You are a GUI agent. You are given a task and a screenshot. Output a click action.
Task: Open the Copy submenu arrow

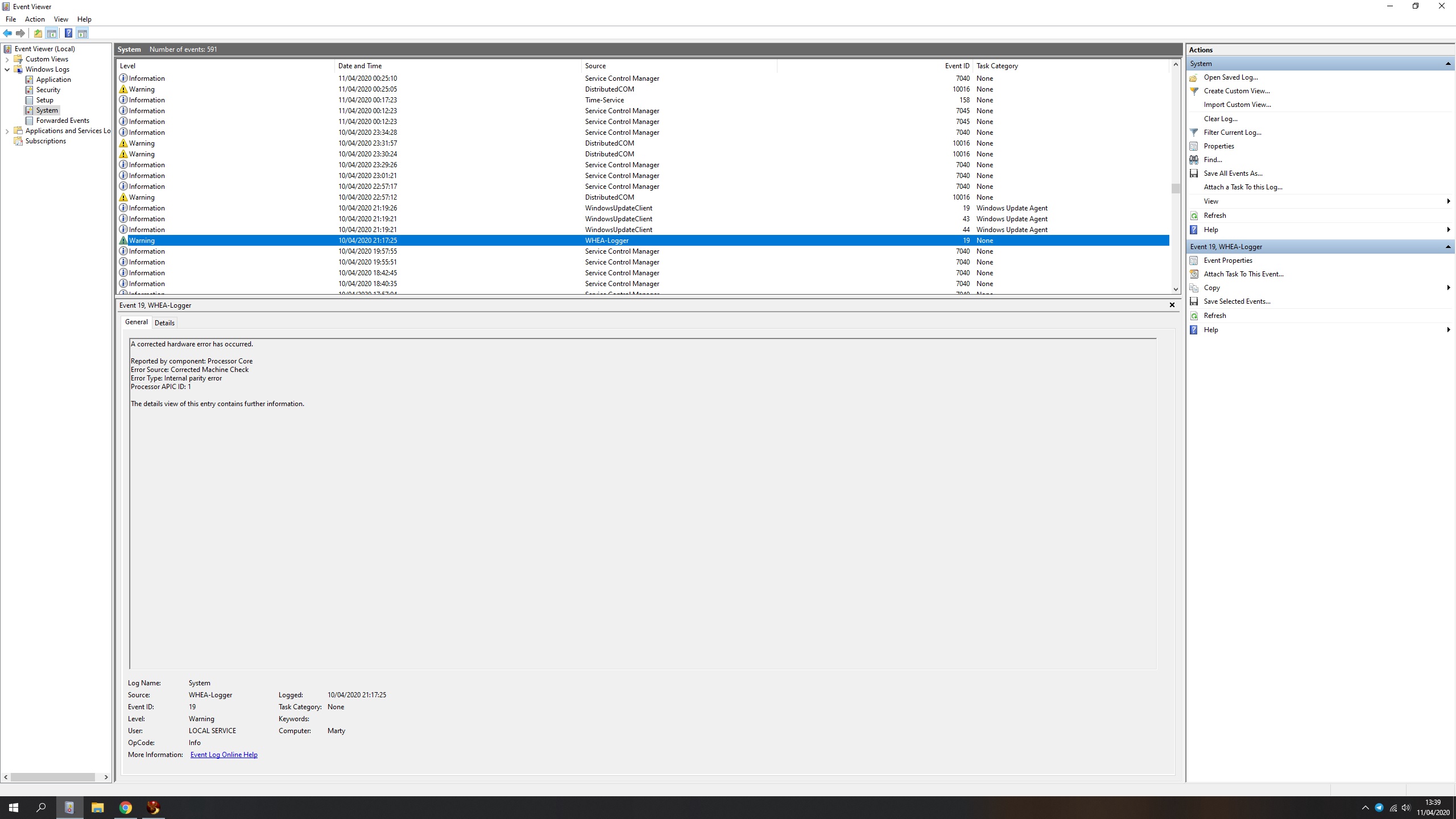pos(1448,288)
